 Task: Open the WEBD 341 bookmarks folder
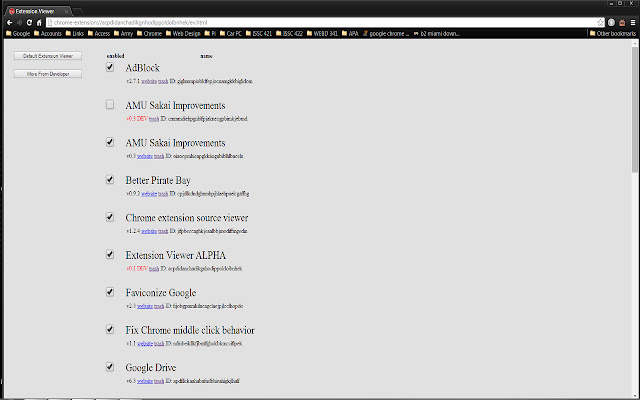click(322, 33)
